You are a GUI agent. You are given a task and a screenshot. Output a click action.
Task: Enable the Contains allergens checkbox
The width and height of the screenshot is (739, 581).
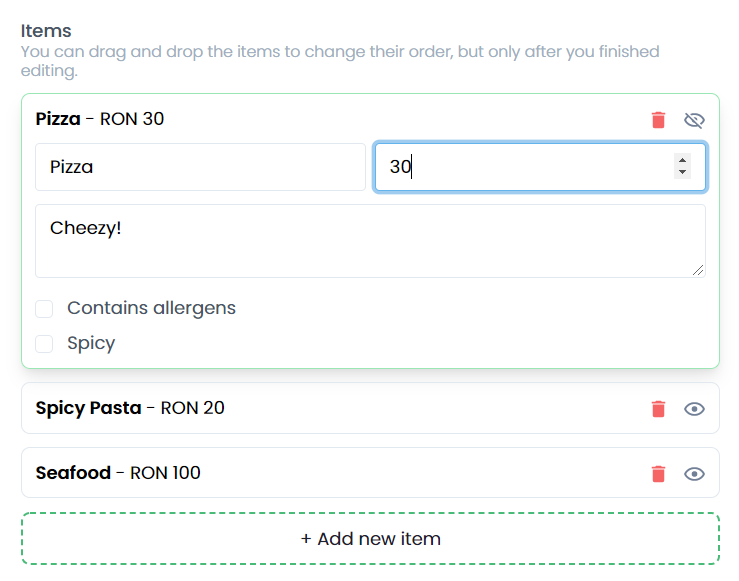point(44,308)
